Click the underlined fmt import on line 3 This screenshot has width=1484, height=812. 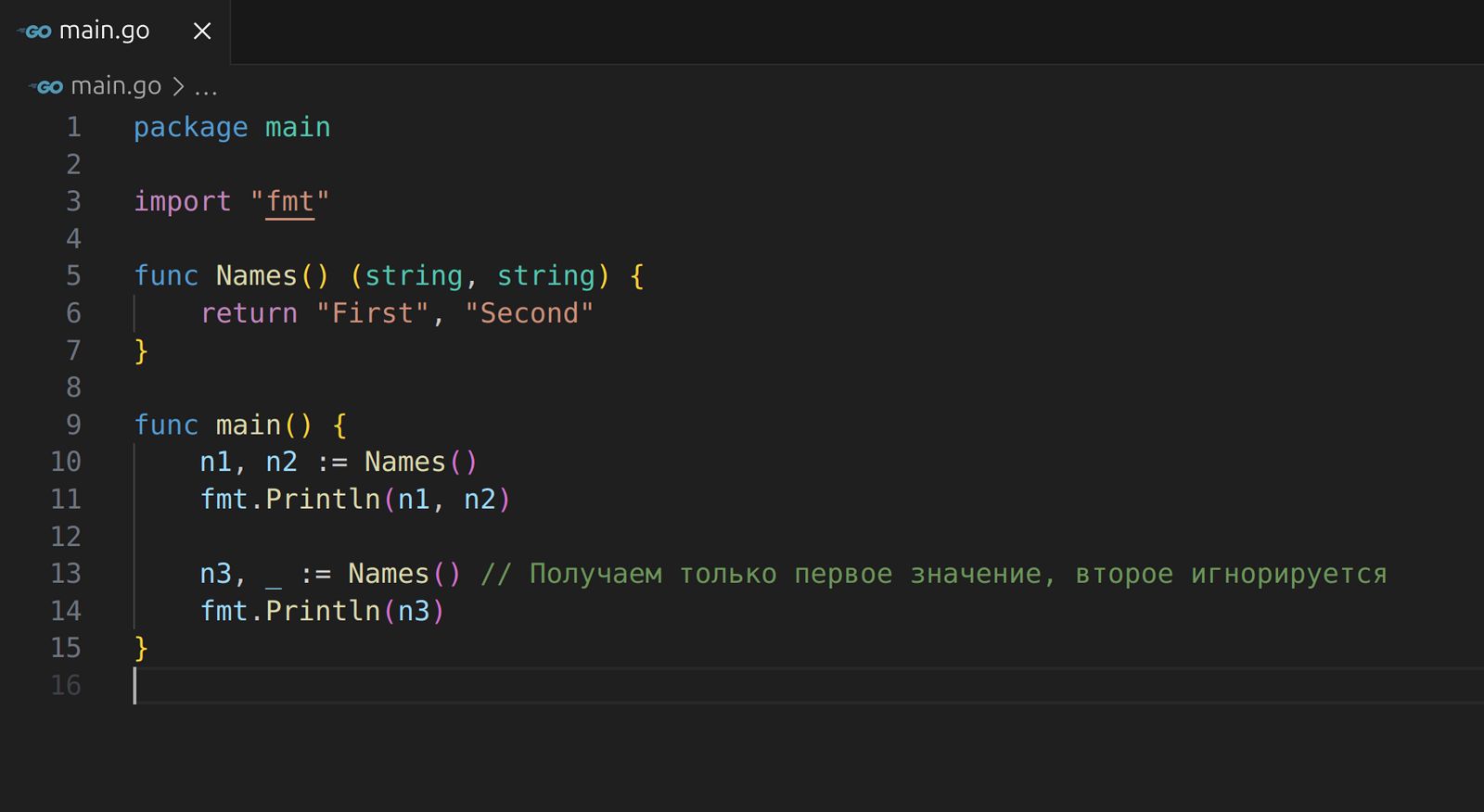click(x=289, y=202)
